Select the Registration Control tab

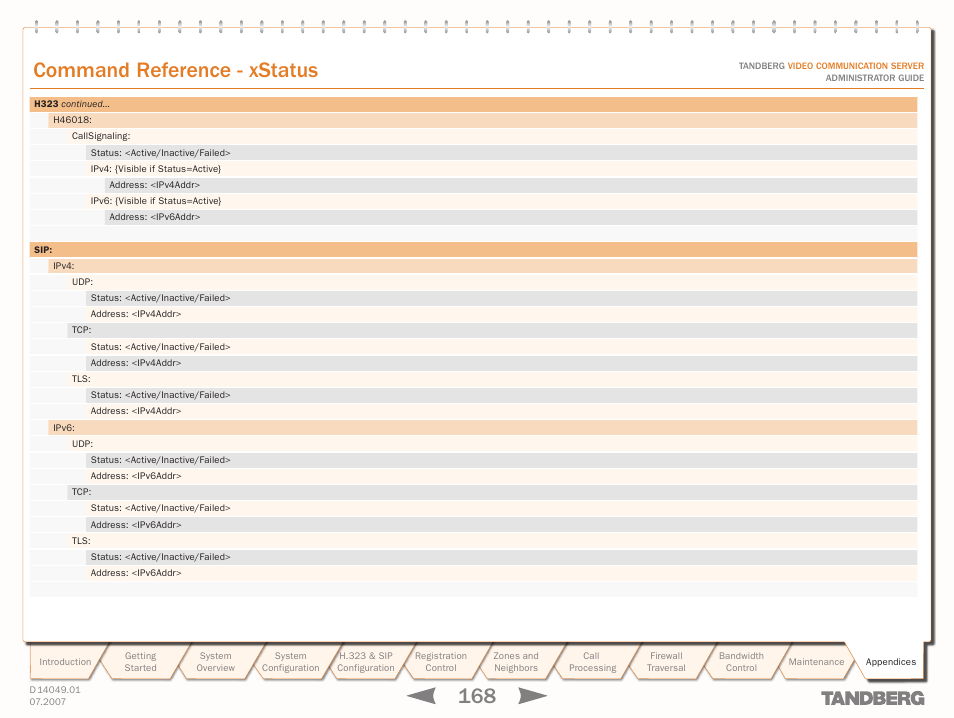click(440, 661)
